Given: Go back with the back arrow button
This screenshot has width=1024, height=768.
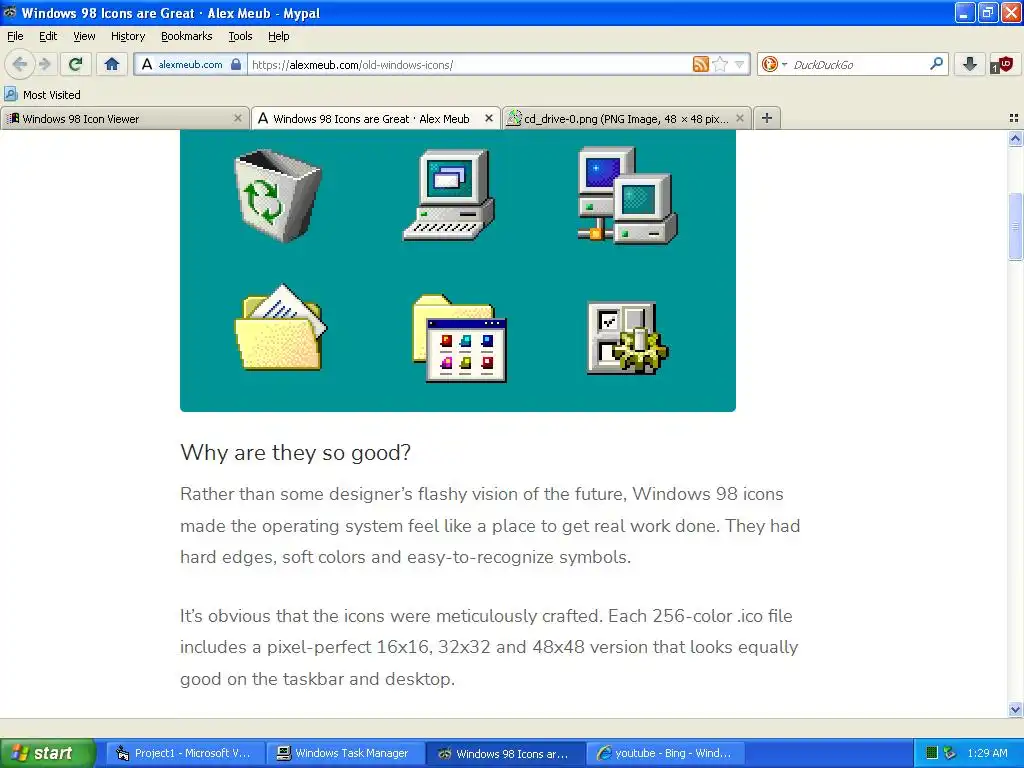Looking at the screenshot, I should click(x=20, y=64).
